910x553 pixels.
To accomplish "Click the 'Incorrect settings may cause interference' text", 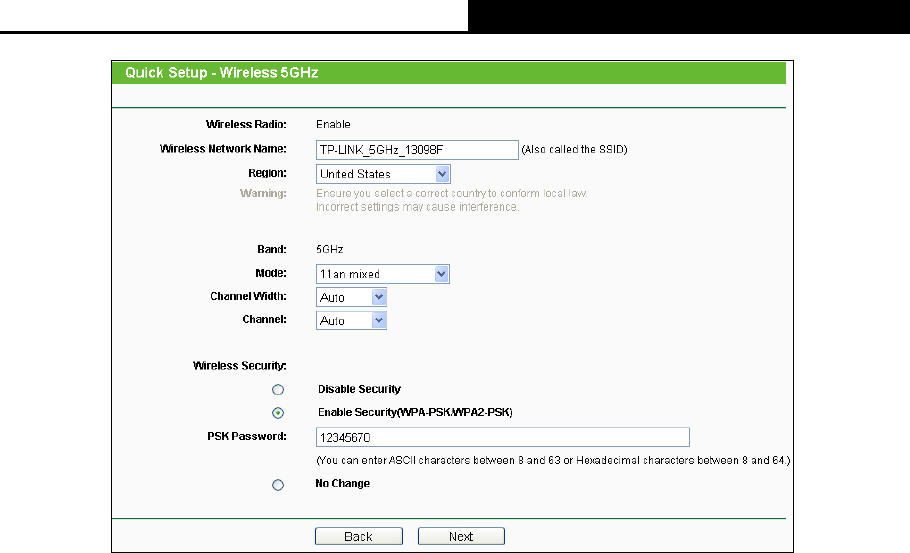I will pos(417,207).
